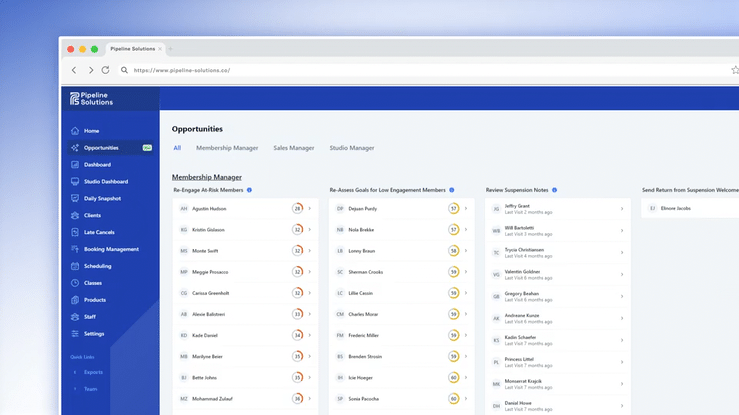Click Dejuan Purdy score ring 57
The image size is (739, 415).
coord(453,209)
